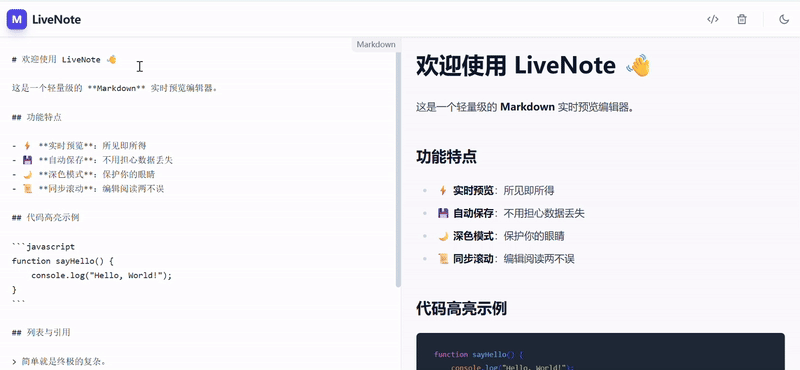Click the preview heading '代码高亮示例'

pyautogui.click(x=461, y=309)
